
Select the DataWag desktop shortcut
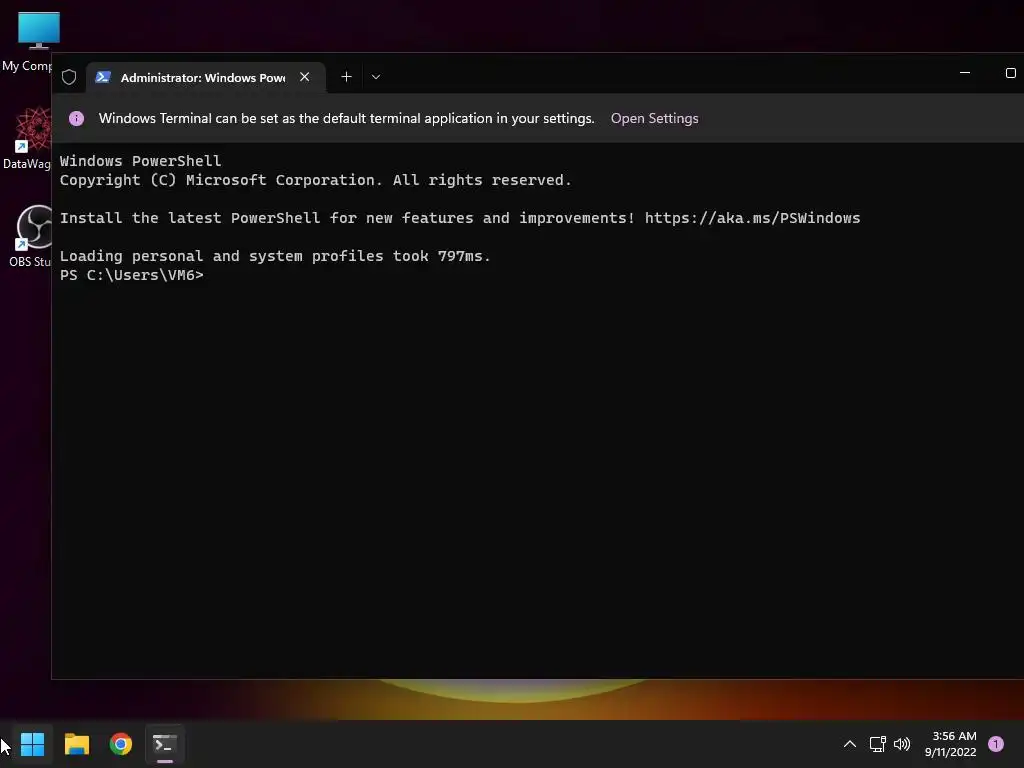coord(27,138)
